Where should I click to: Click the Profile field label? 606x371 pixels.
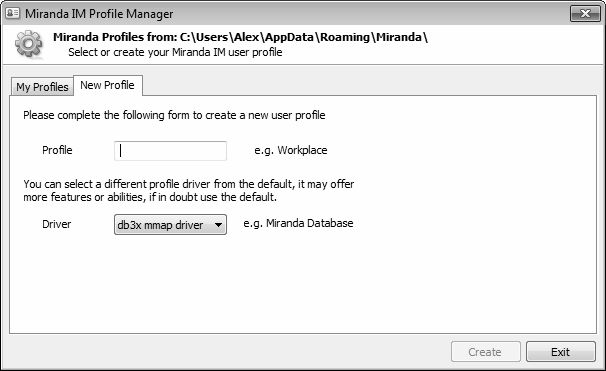[57, 150]
